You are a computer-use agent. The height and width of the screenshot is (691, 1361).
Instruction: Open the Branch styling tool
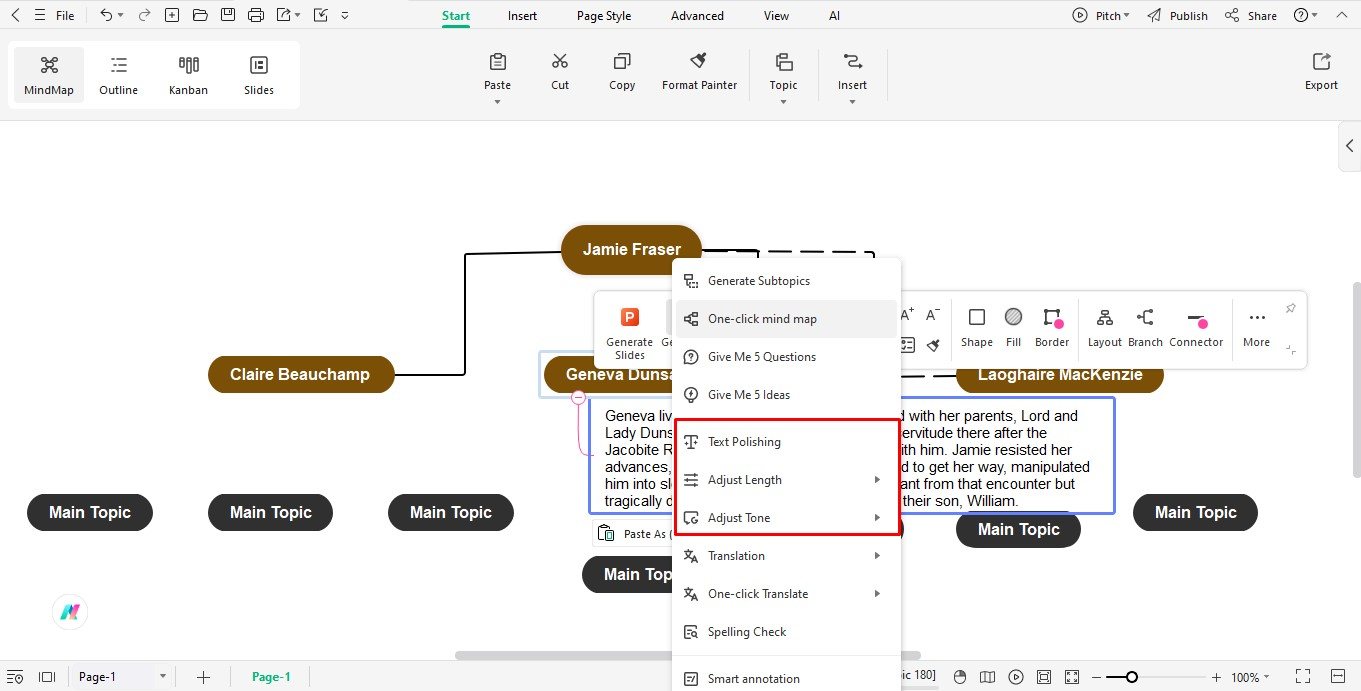[1145, 326]
